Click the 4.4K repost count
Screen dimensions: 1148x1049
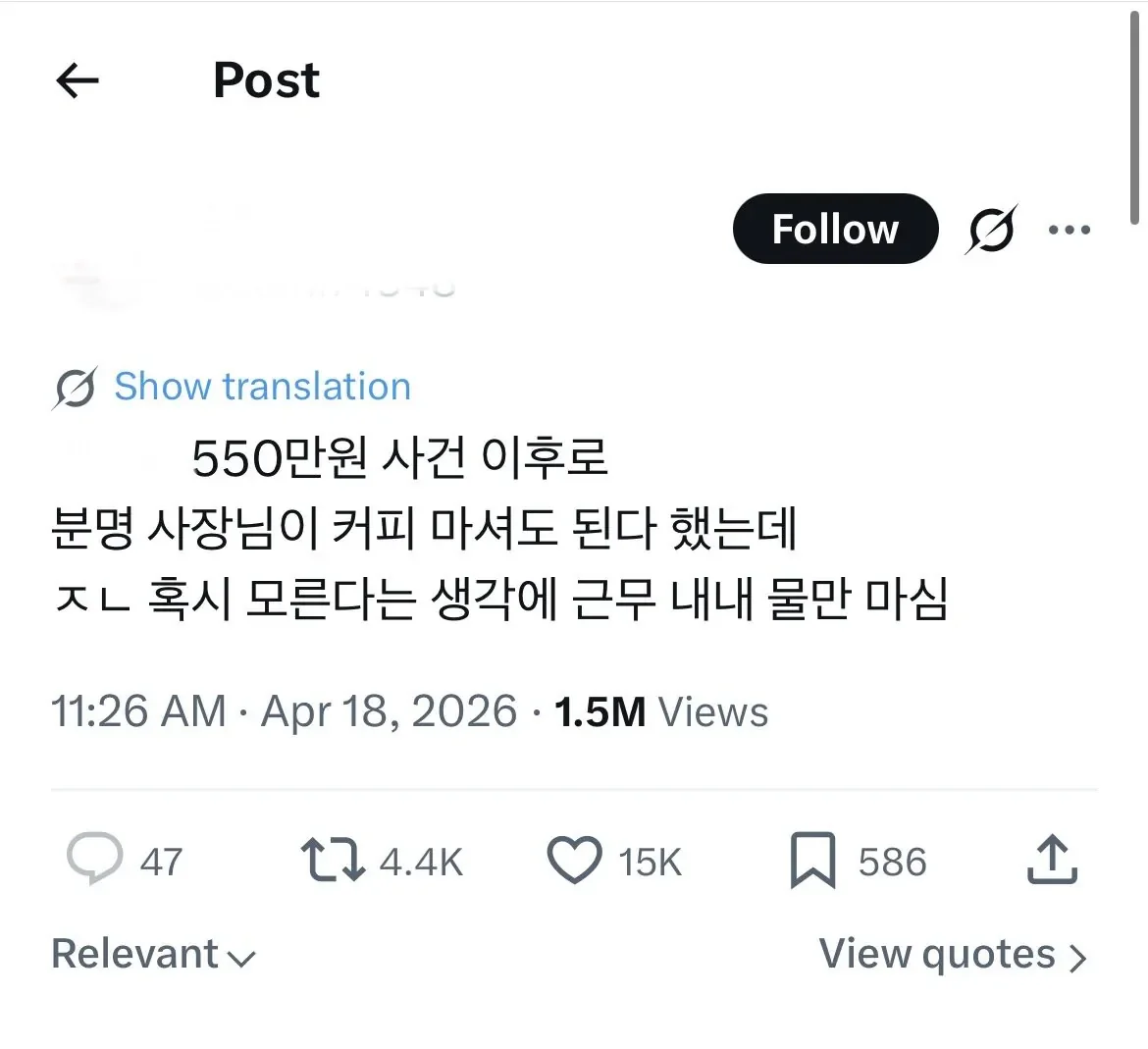pos(421,863)
